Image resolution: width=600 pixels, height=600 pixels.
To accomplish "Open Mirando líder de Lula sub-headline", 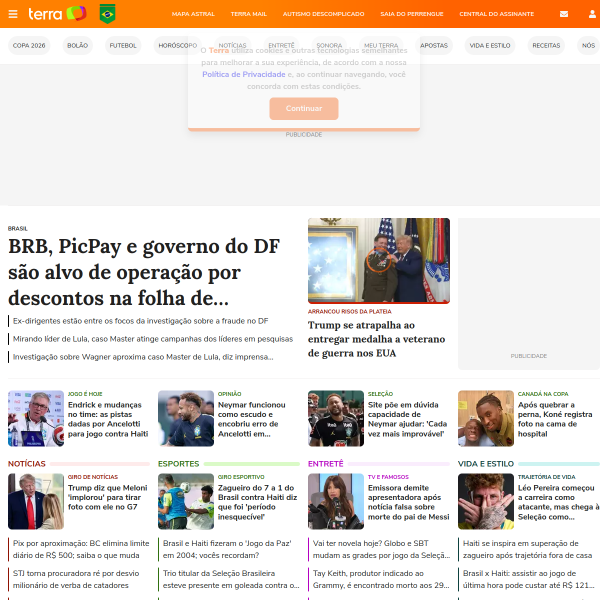I will 153,339.
